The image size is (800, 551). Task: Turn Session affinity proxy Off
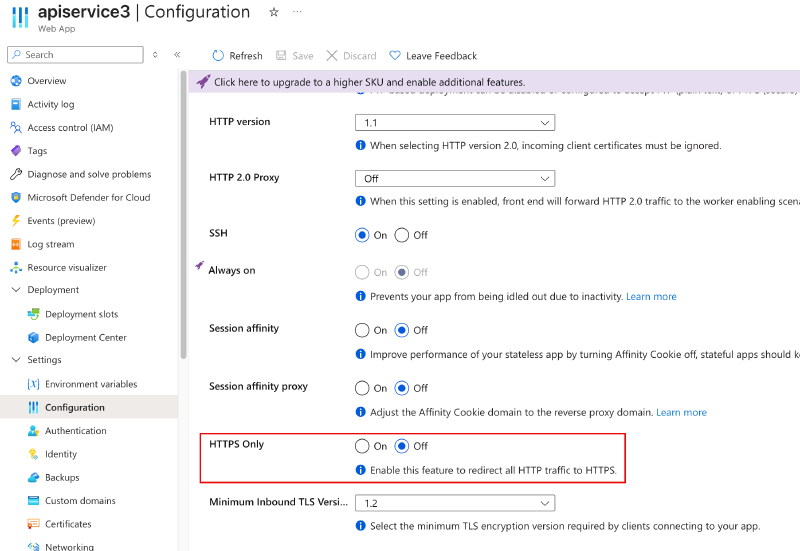(x=402, y=388)
